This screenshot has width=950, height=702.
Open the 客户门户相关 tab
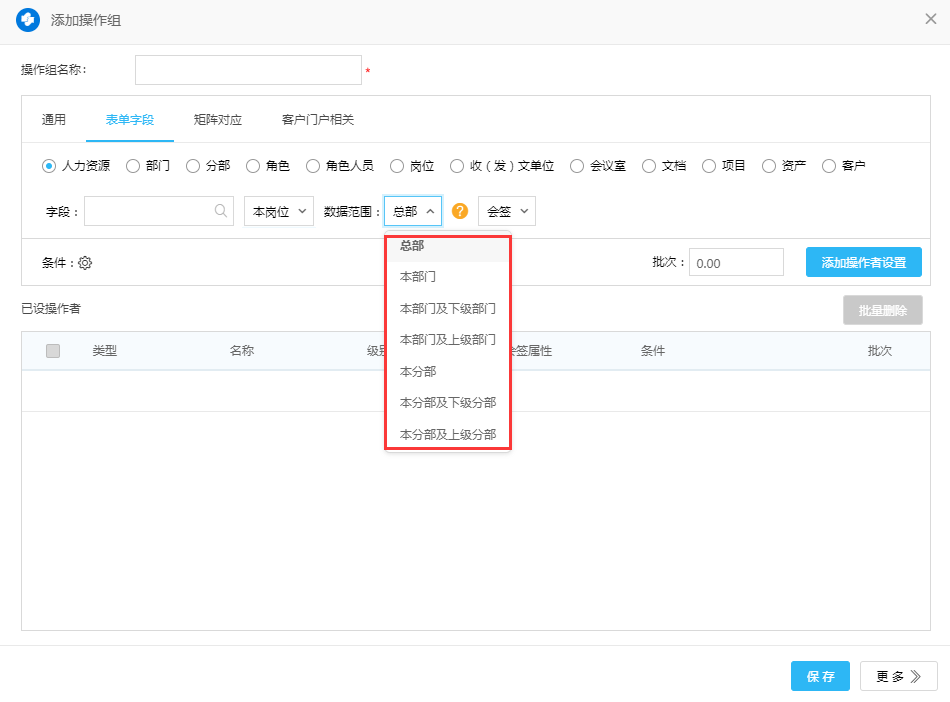[318, 120]
